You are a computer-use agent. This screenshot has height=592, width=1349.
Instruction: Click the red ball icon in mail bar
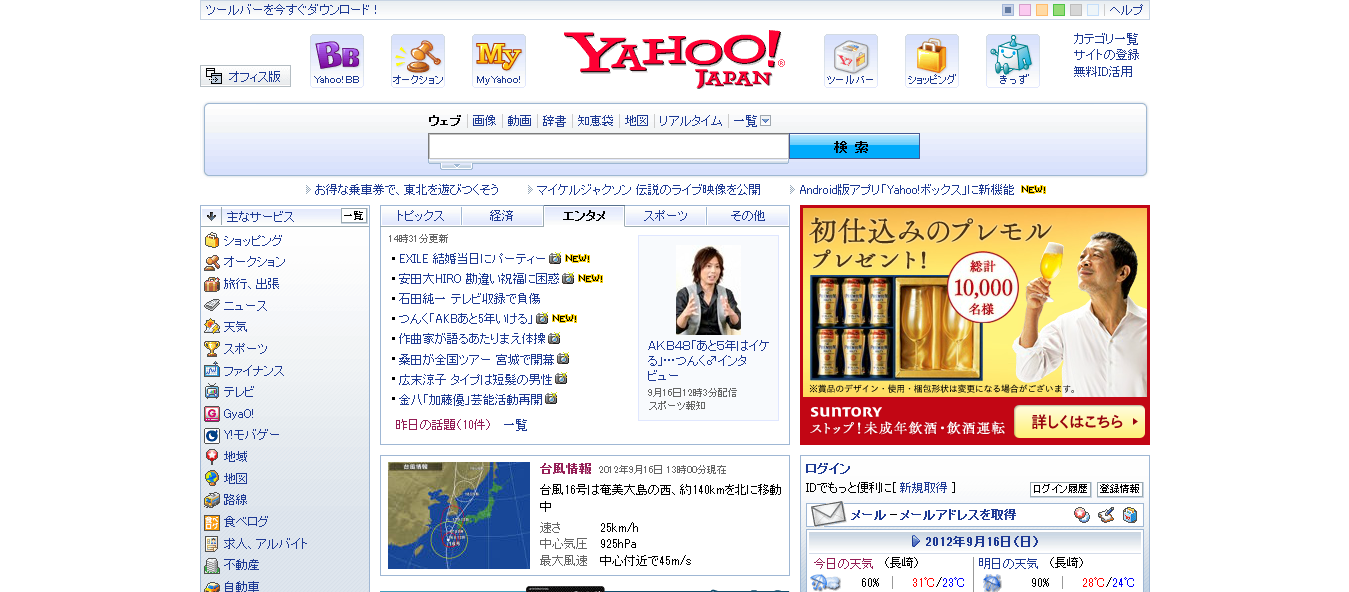(1082, 515)
